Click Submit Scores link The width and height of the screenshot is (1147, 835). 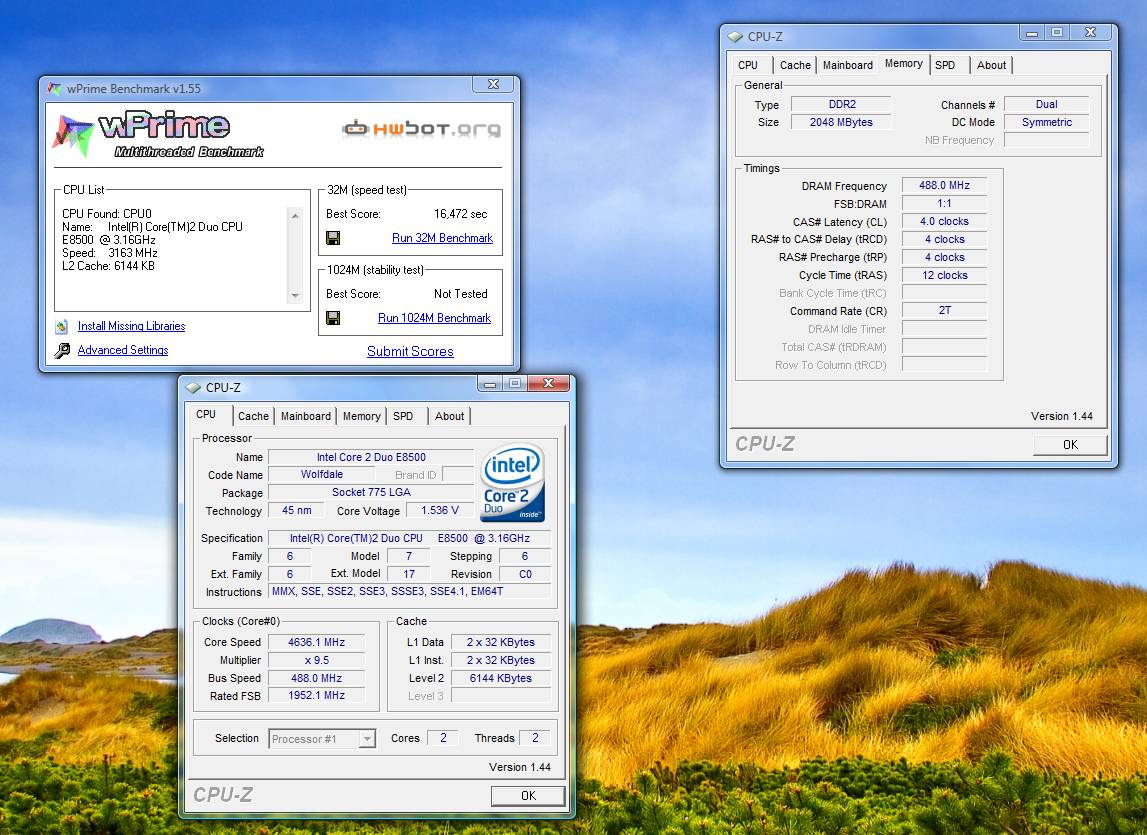[x=410, y=351]
